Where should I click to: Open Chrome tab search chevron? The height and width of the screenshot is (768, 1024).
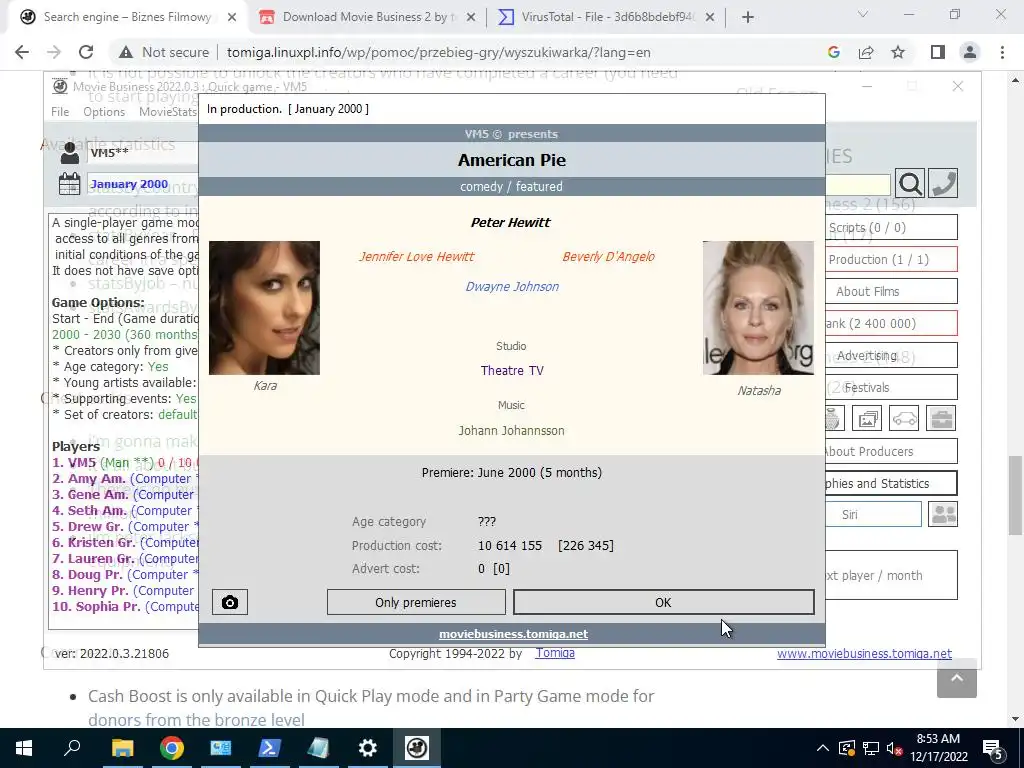click(863, 14)
